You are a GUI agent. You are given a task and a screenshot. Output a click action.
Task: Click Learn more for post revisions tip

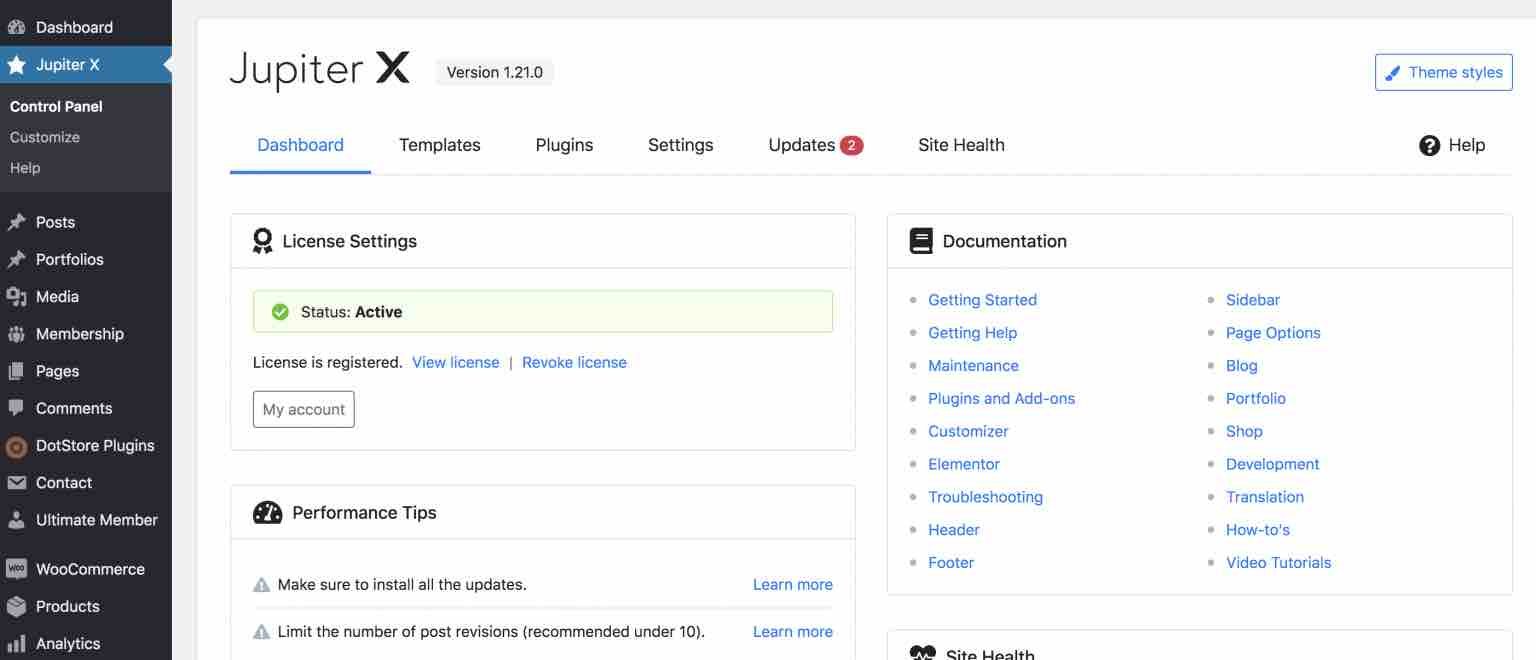click(792, 632)
